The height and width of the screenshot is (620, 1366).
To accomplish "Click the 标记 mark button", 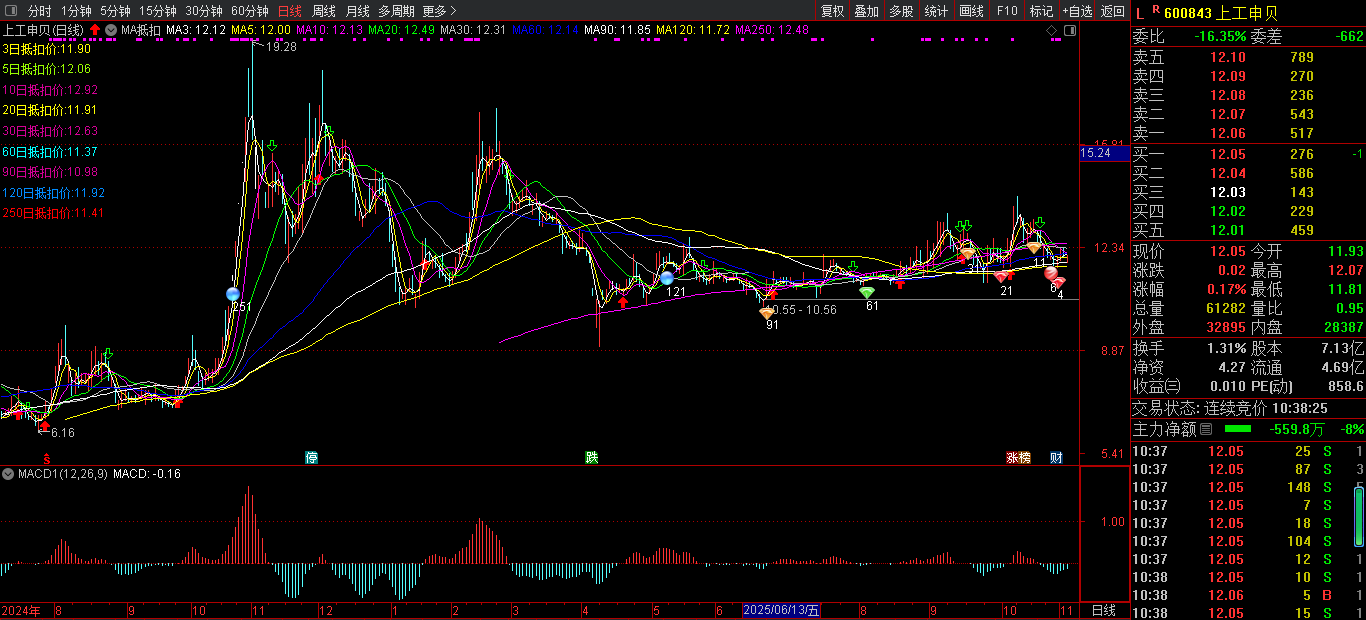I will click(x=1041, y=11).
